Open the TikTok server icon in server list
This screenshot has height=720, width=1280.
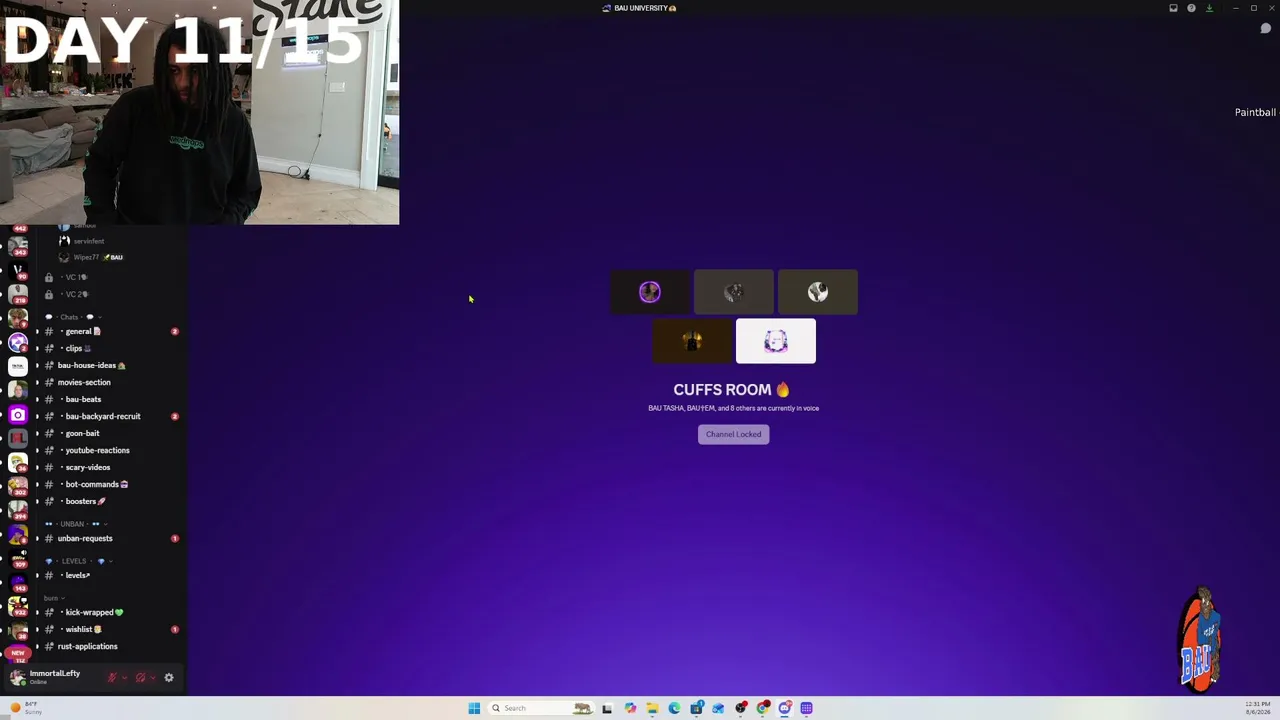click(x=18, y=366)
